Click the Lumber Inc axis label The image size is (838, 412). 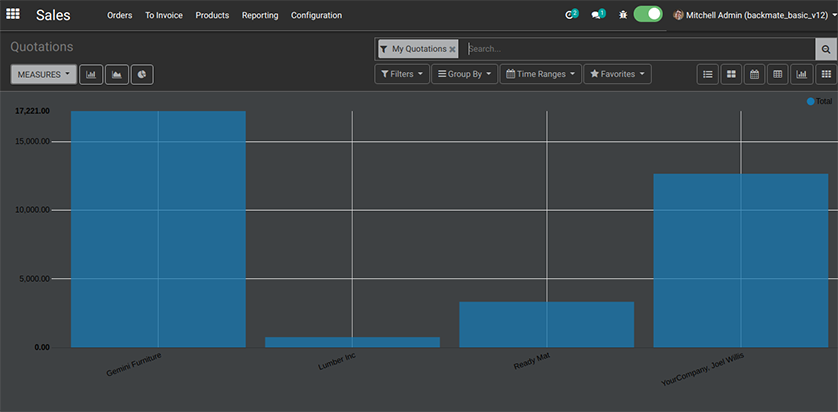337,362
